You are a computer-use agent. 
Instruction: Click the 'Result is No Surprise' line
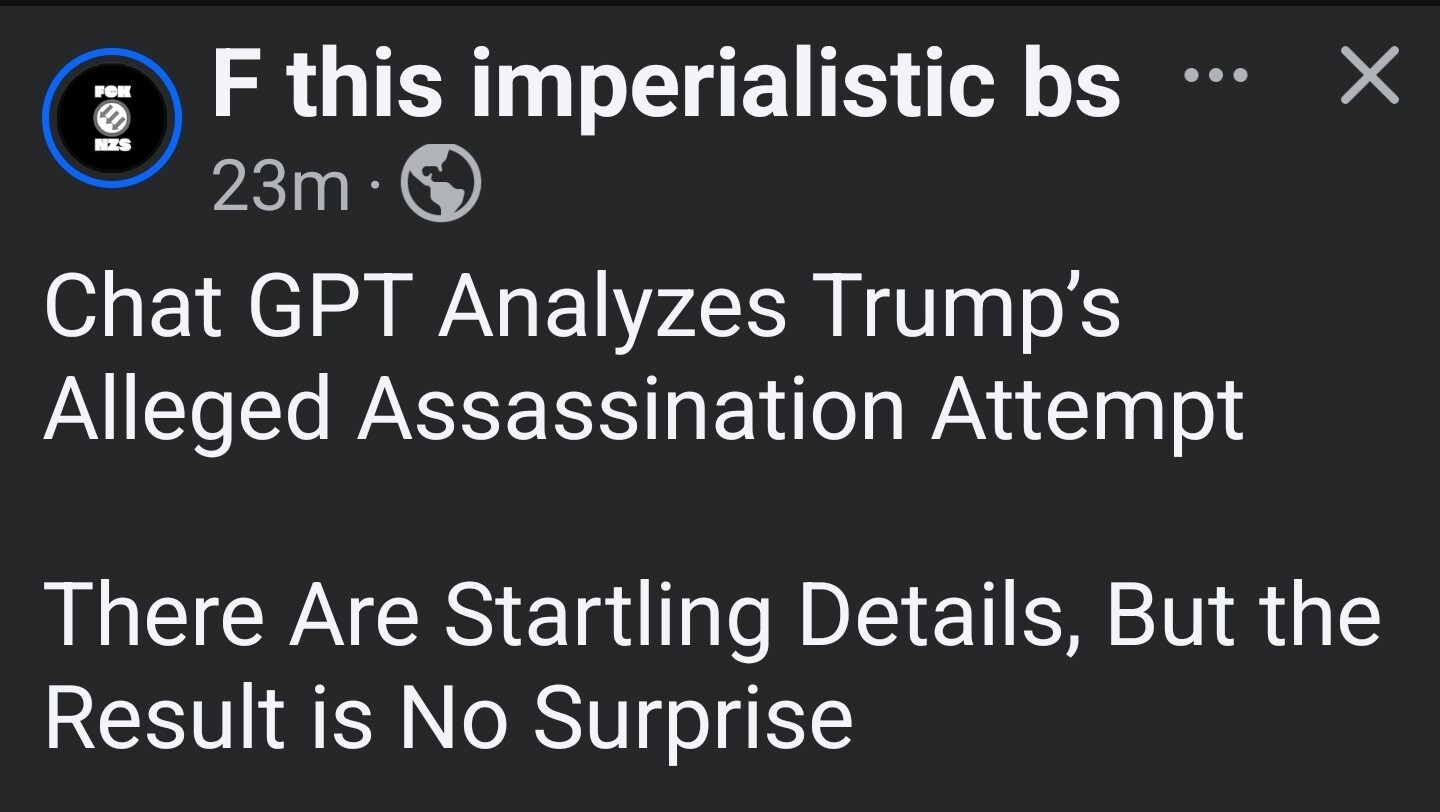448,717
